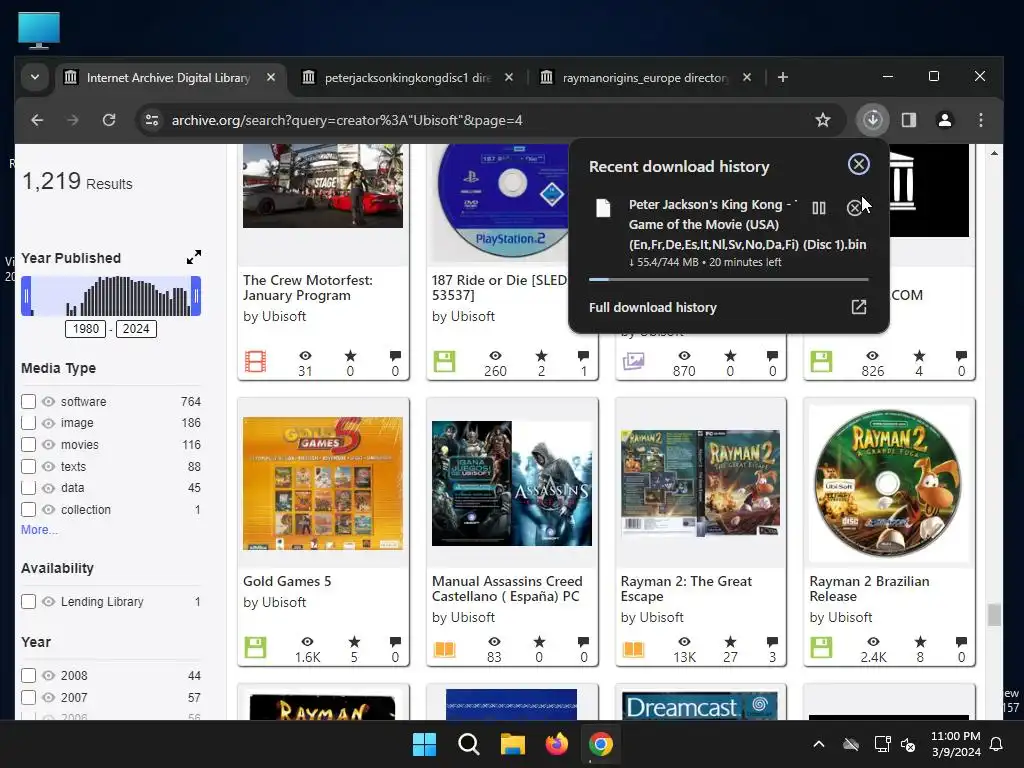Click the file icon beside King Kong download
The height and width of the screenshot is (768, 1024).
pyautogui.click(x=603, y=208)
